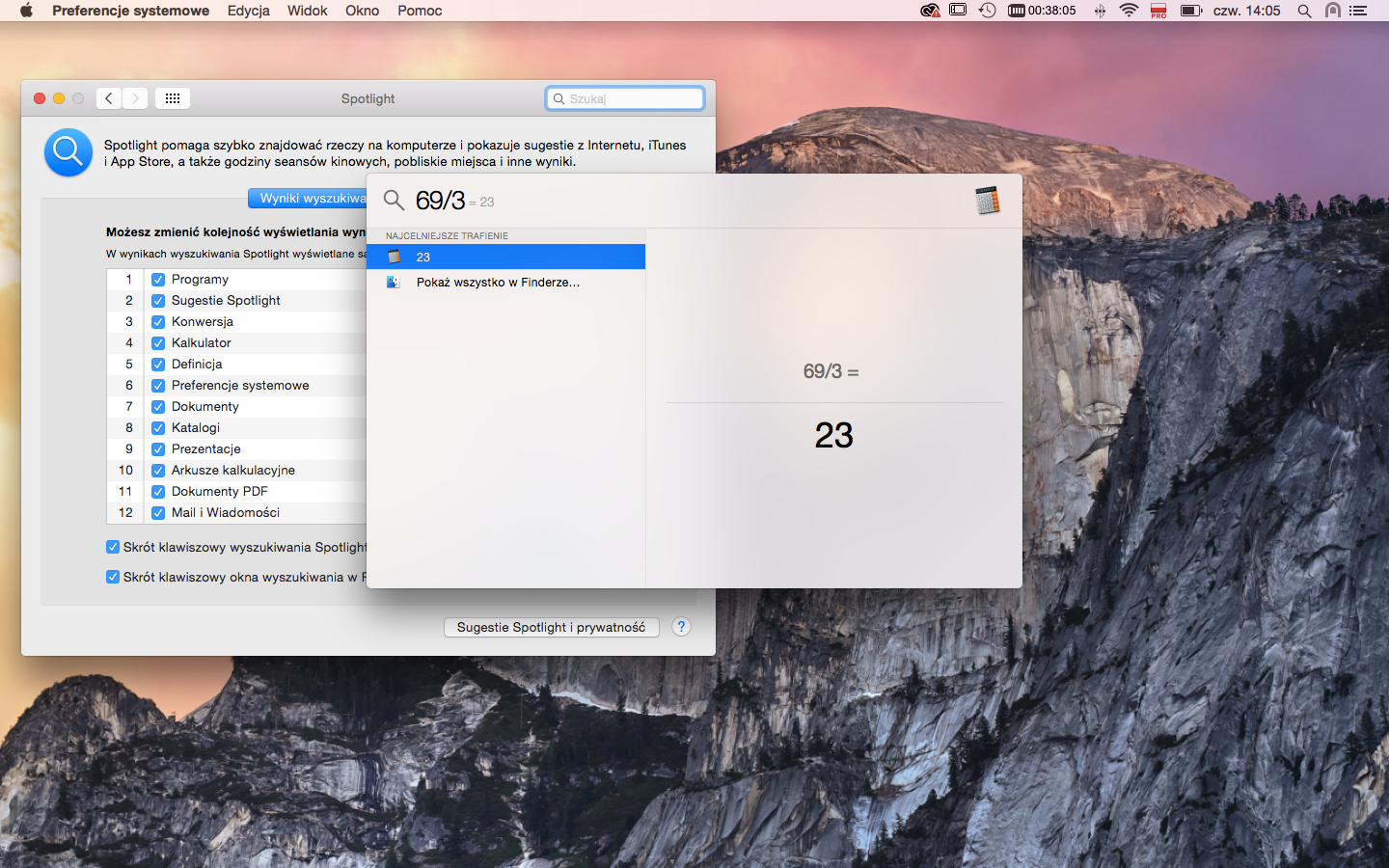Open Notification Center list icon
The image size is (1389, 868).
(x=1358, y=11)
